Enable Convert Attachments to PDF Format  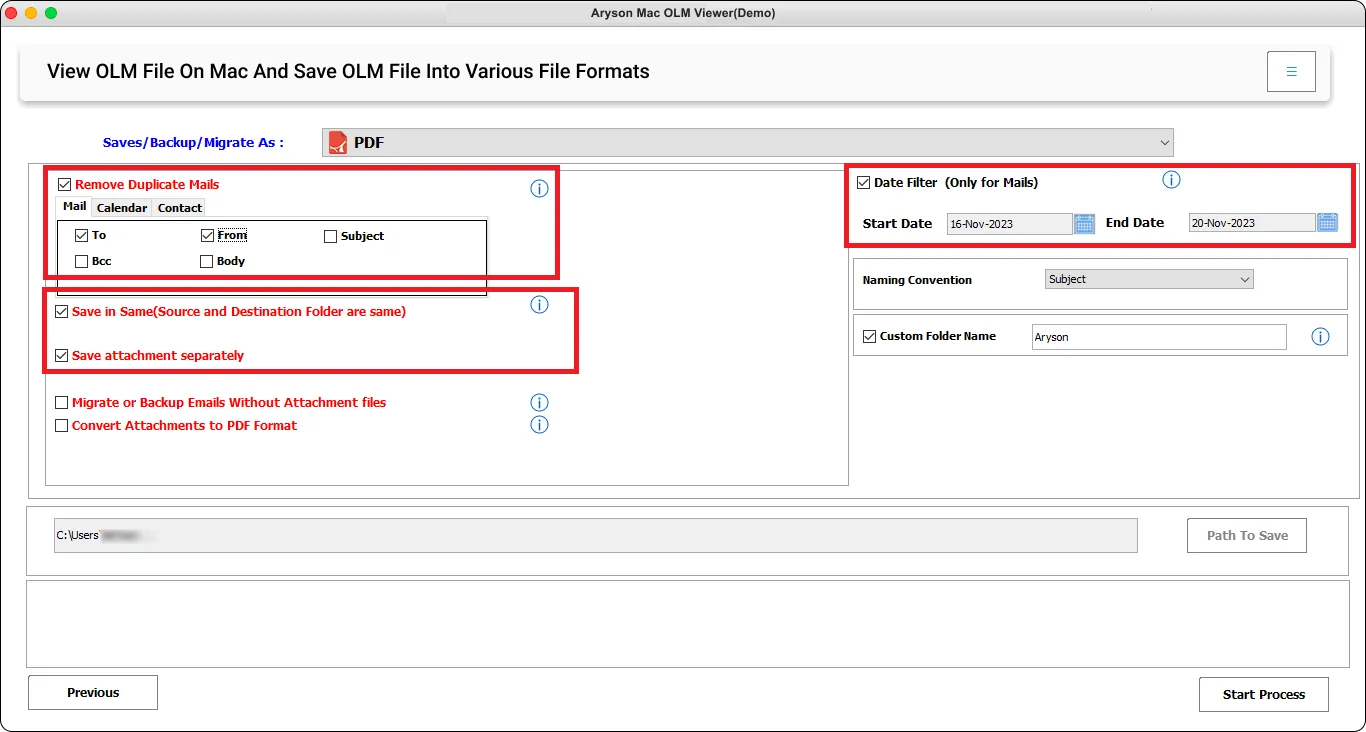point(62,426)
